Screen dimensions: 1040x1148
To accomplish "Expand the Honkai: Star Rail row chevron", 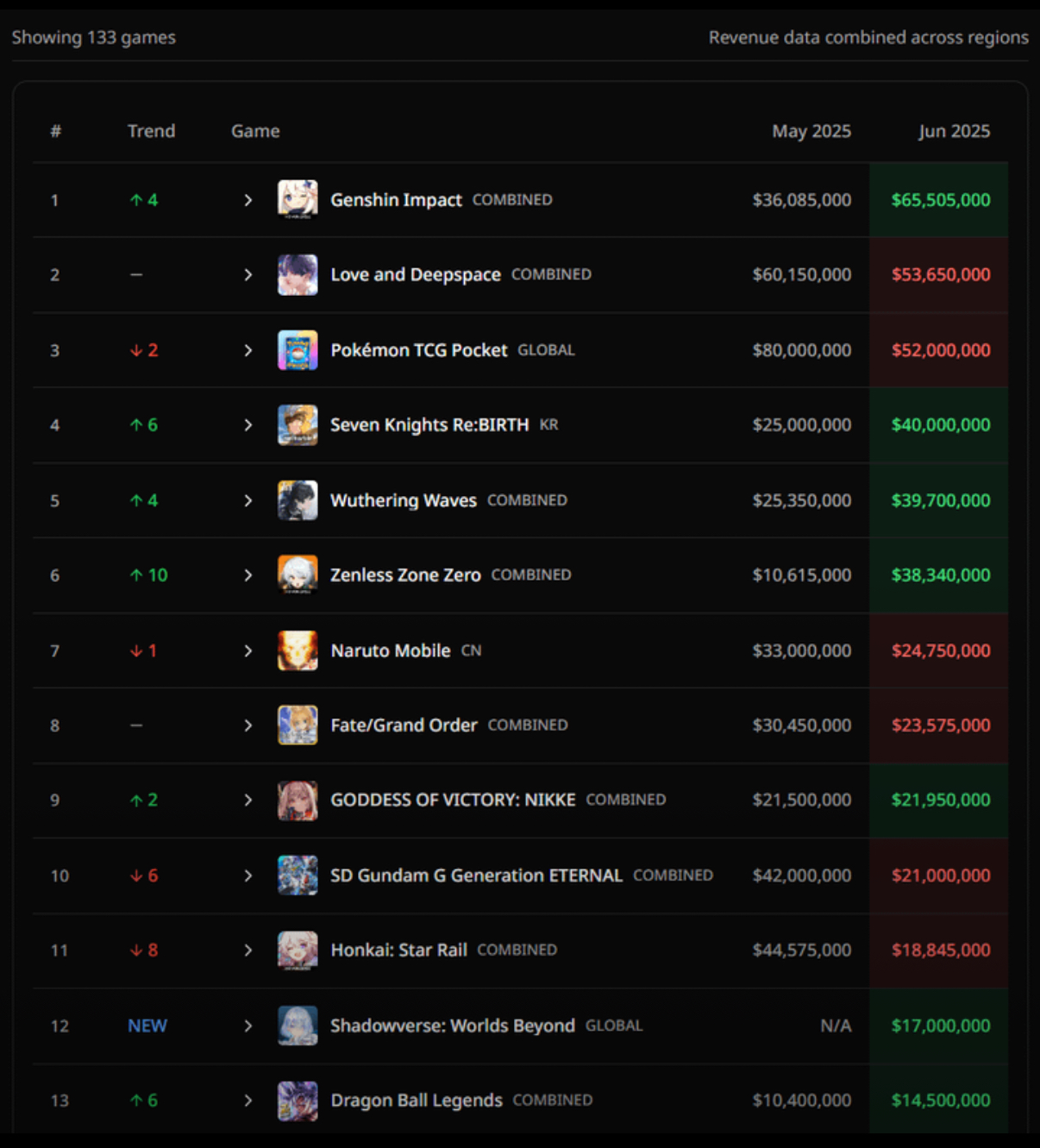I will click(248, 950).
